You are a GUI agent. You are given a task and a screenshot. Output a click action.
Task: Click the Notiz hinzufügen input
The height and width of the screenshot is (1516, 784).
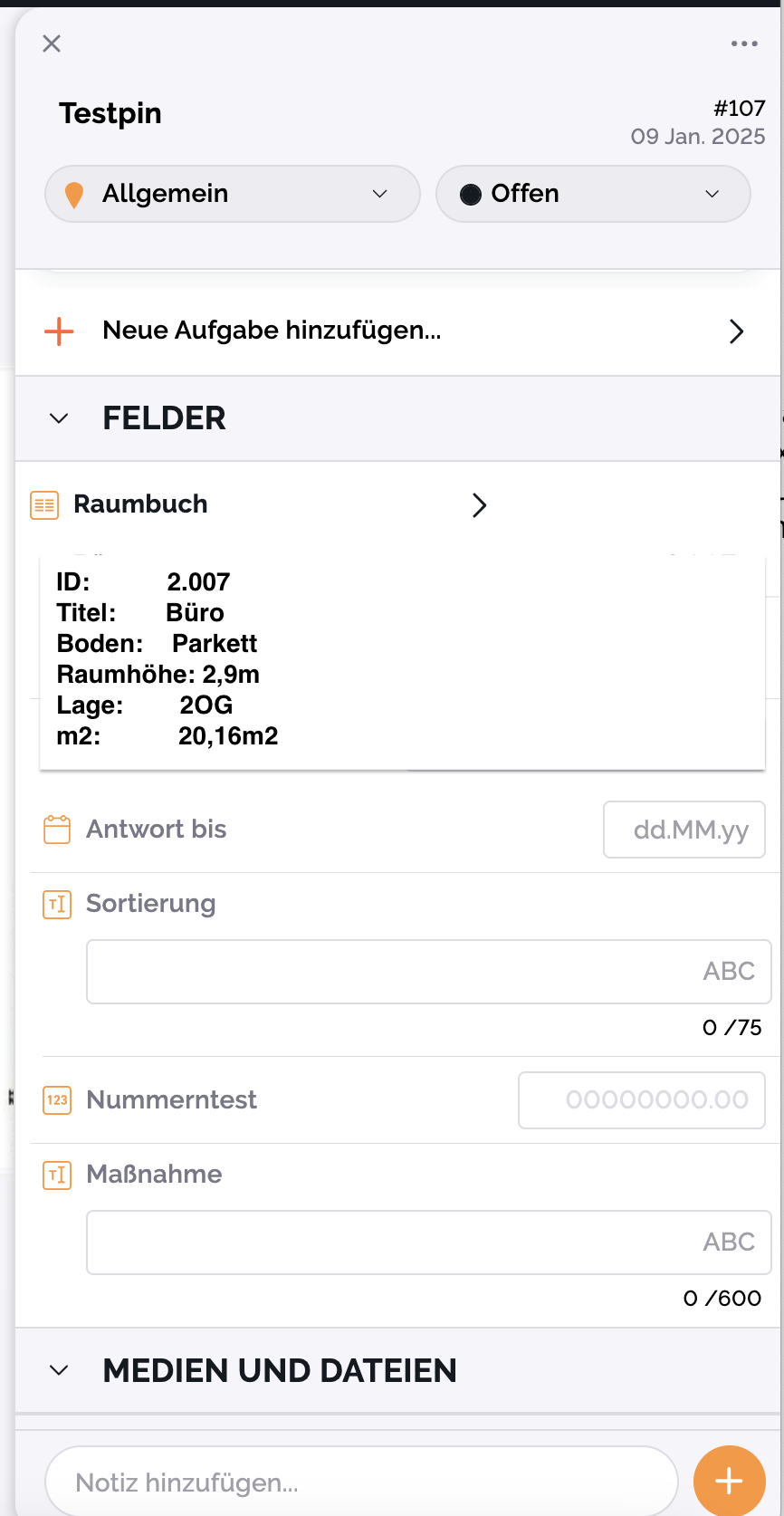[x=361, y=1482]
